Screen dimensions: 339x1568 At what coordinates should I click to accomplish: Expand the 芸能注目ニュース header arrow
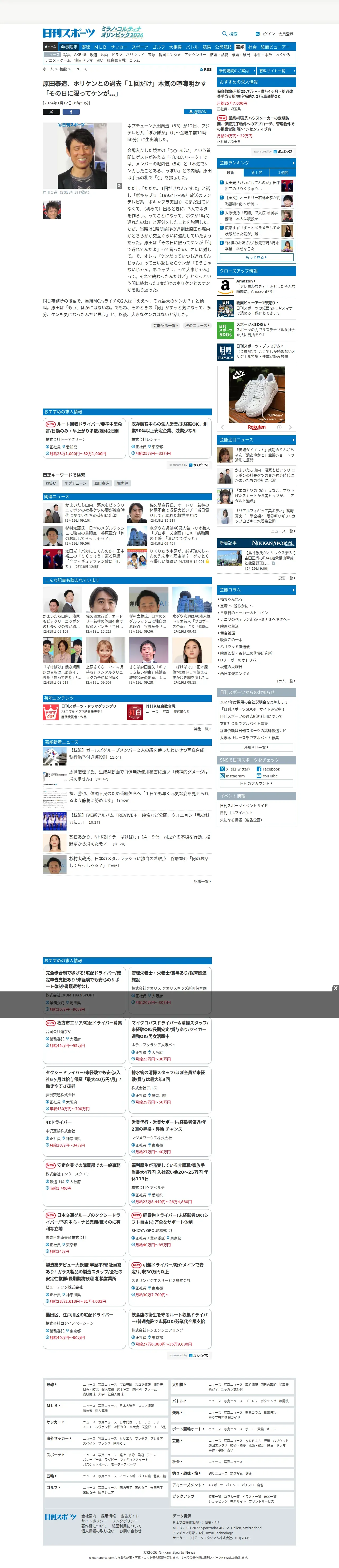tap(293, 439)
